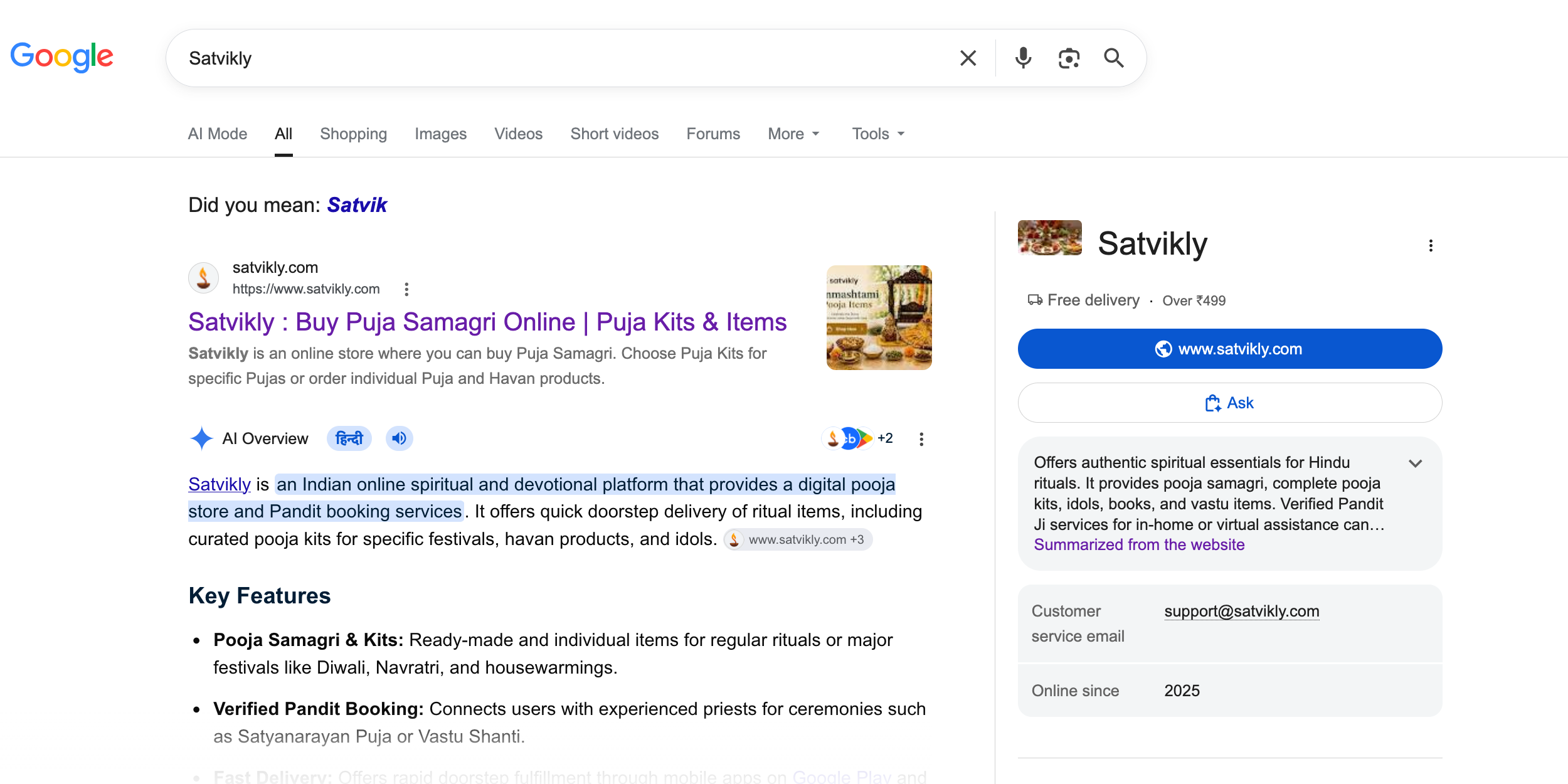Click the 'Verified Pandit Booking:' bullet
Screen dimensions: 1568x784
tap(319, 709)
